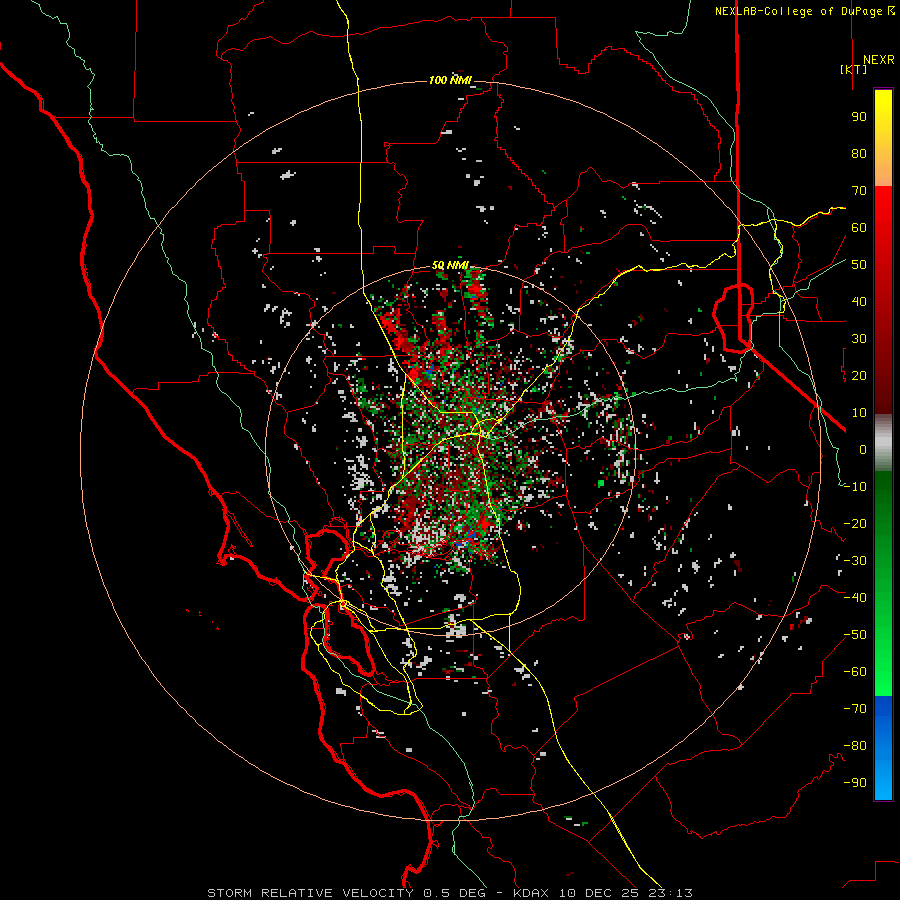Click the [KT] units label
This screenshot has width=900, height=900.
[854, 69]
